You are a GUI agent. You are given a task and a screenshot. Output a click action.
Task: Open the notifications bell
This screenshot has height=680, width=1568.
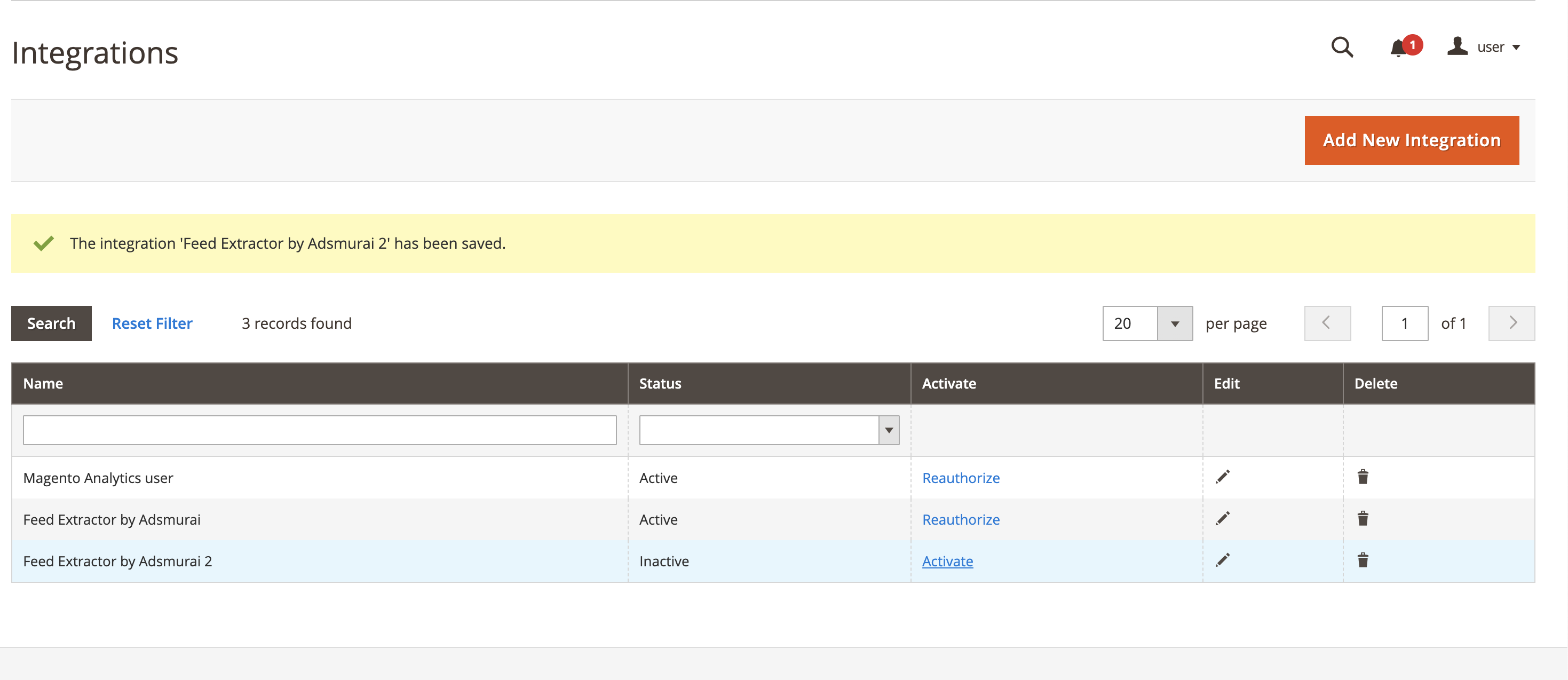pyautogui.click(x=1398, y=48)
